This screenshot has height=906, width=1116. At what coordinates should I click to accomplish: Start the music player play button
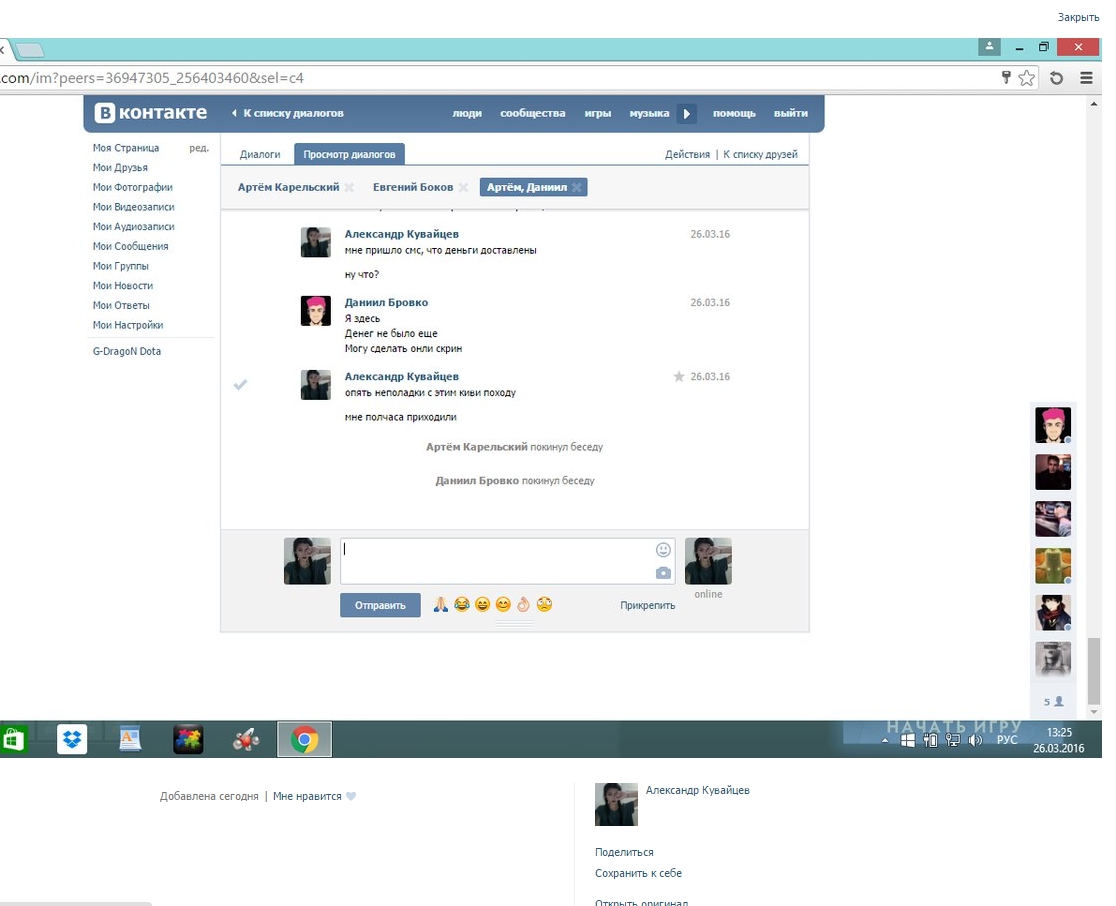[x=686, y=113]
